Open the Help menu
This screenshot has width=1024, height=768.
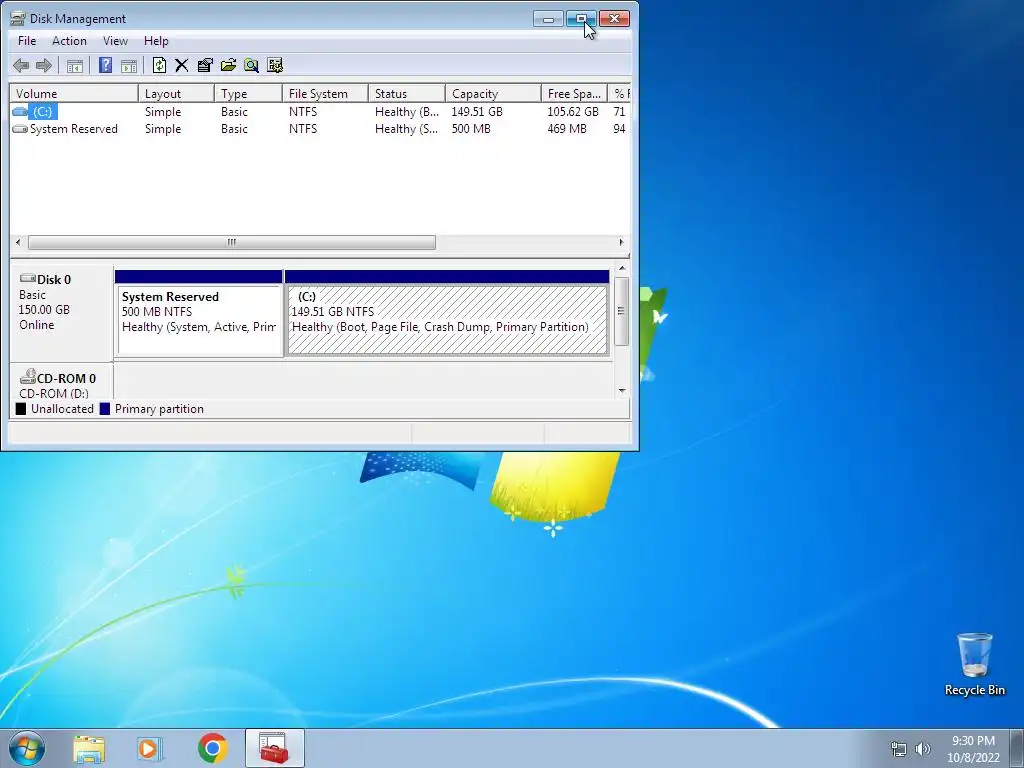pos(156,40)
